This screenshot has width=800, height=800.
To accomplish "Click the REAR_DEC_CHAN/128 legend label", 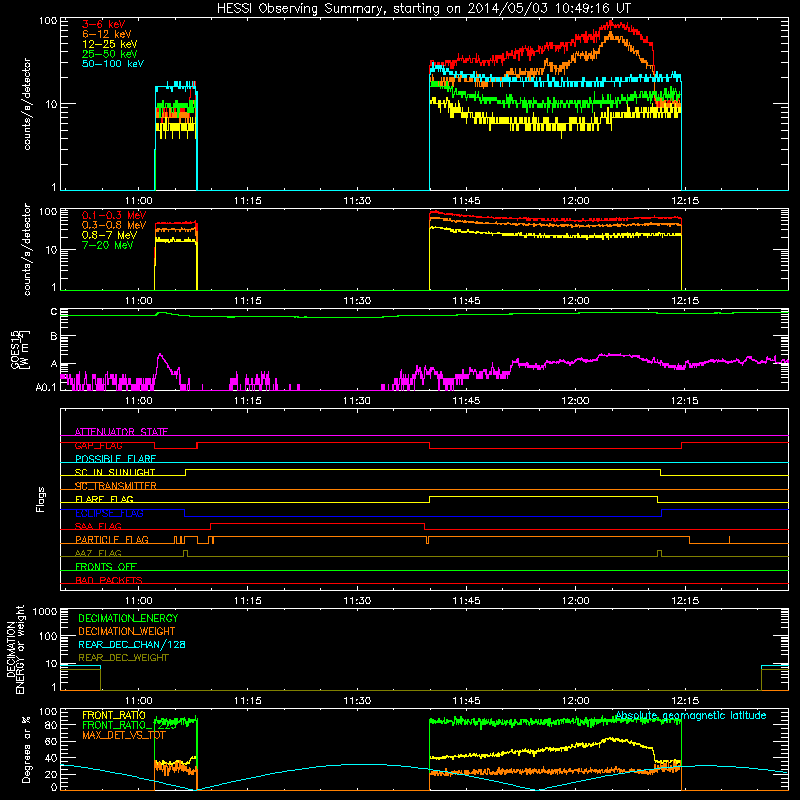I will click(x=132, y=645).
